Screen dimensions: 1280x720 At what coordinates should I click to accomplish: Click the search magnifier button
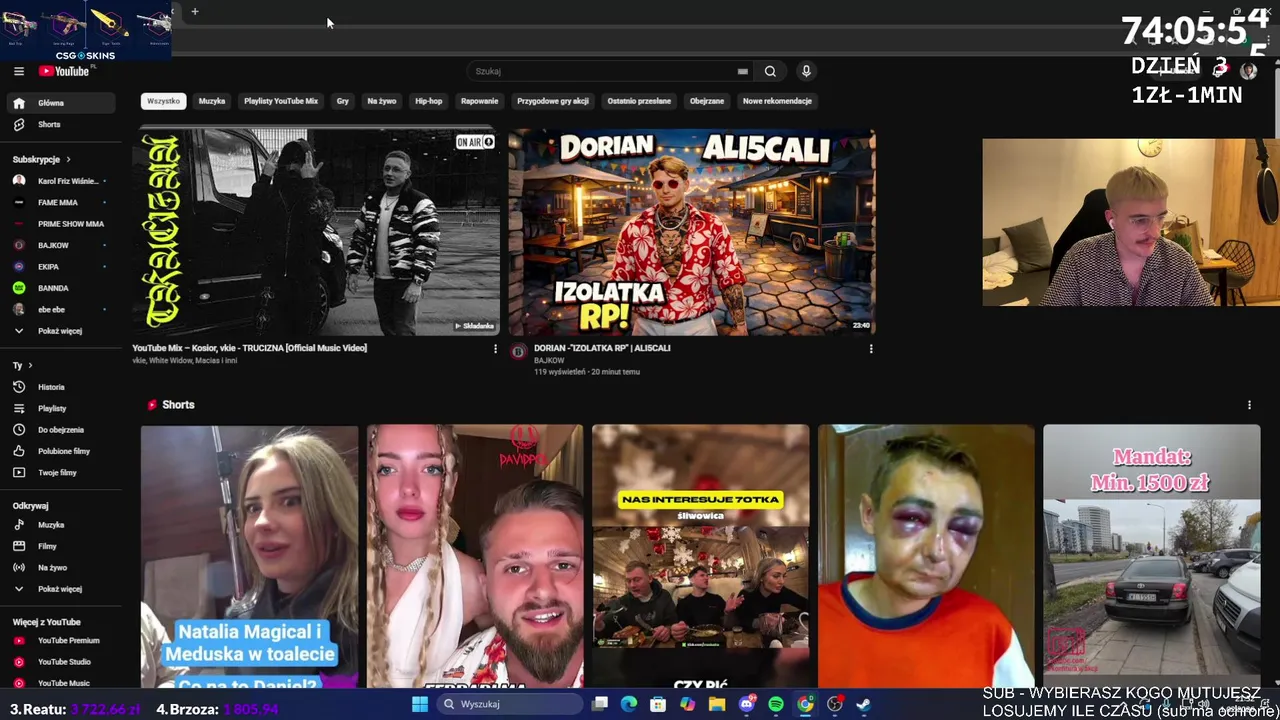(770, 71)
